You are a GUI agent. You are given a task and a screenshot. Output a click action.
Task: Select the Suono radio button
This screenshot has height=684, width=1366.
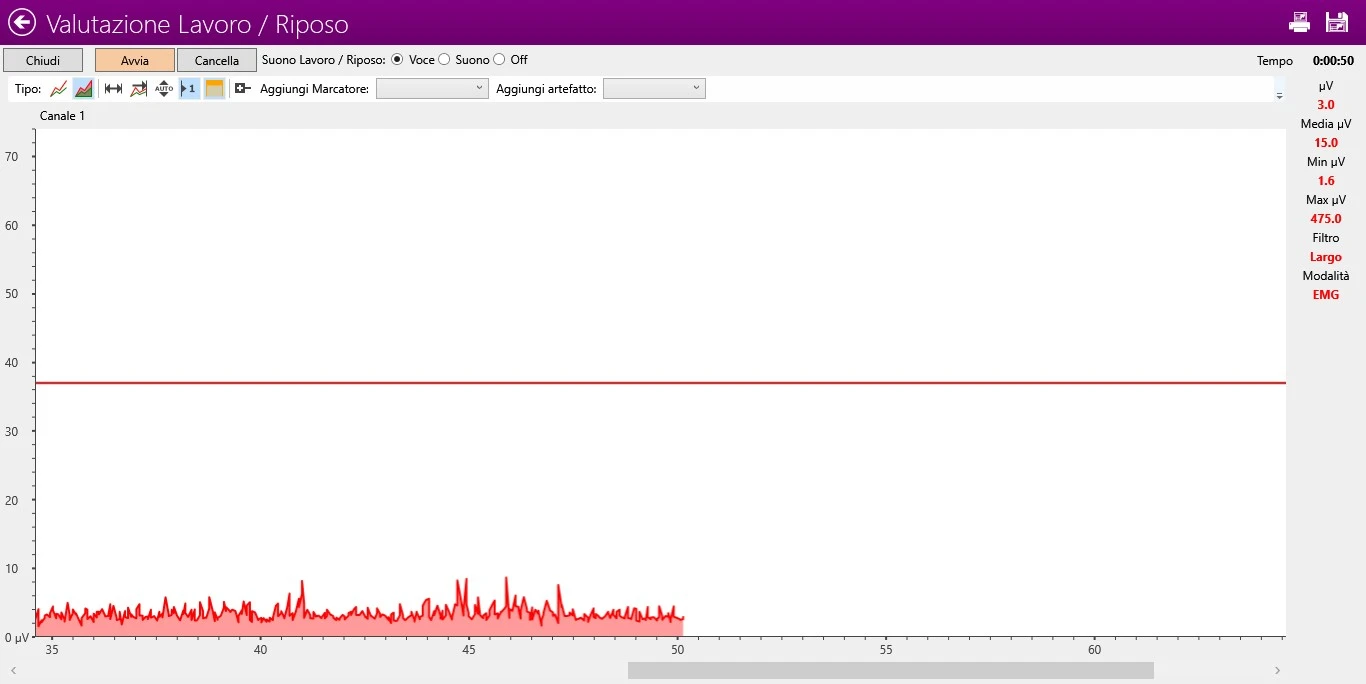pyautogui.click(x=445, y=60)
